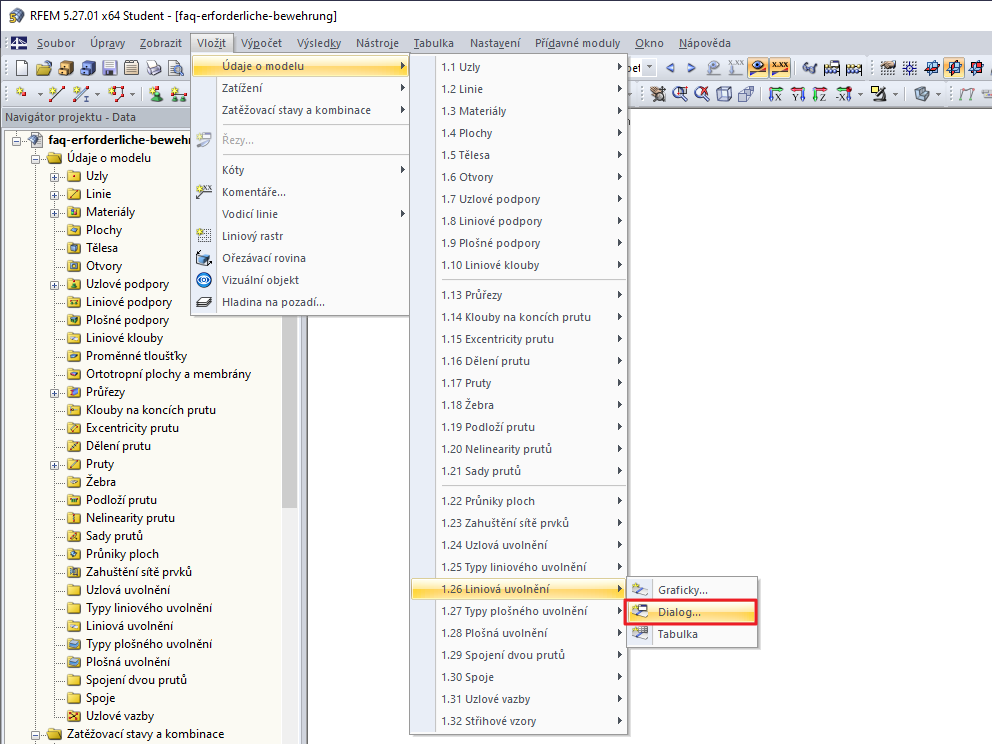Select Uzlové vazby in navigator tree
This screenshot has width=992, height=744.
coord(120,716)
